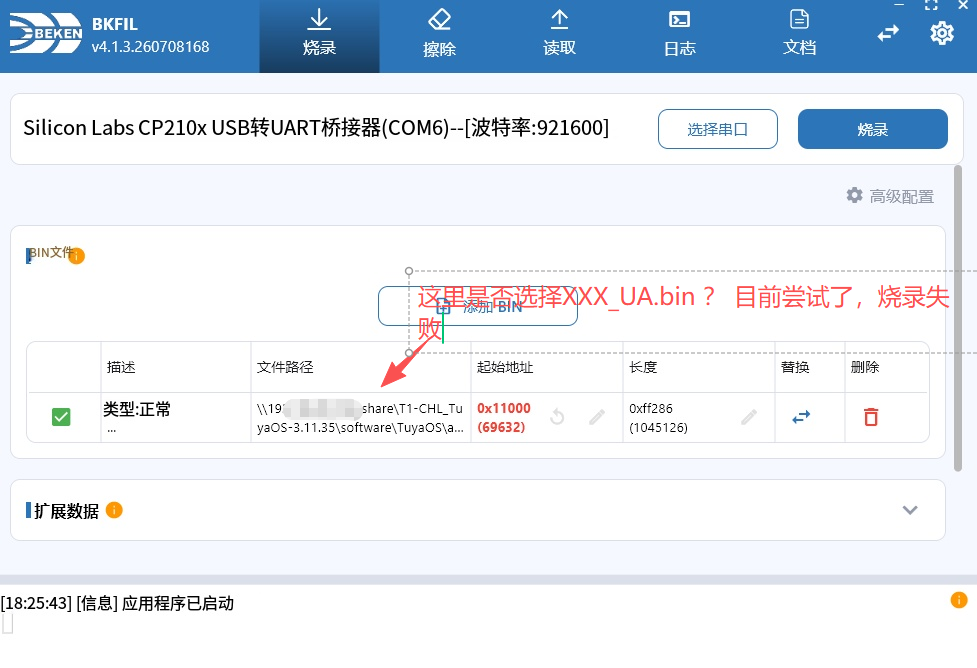Click the 扩展数据 info icon
The width and height of the screenshot is (977, 668).
tap(114, 510)
